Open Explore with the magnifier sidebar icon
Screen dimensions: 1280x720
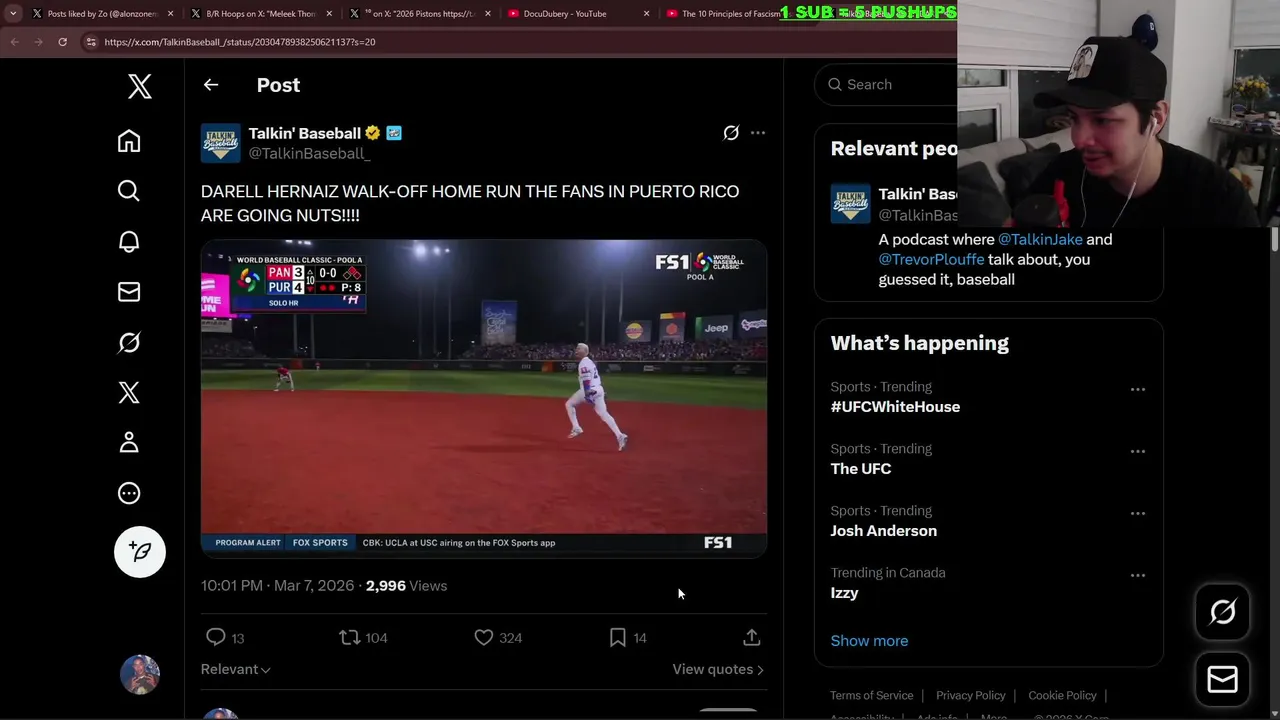(129, 191)
